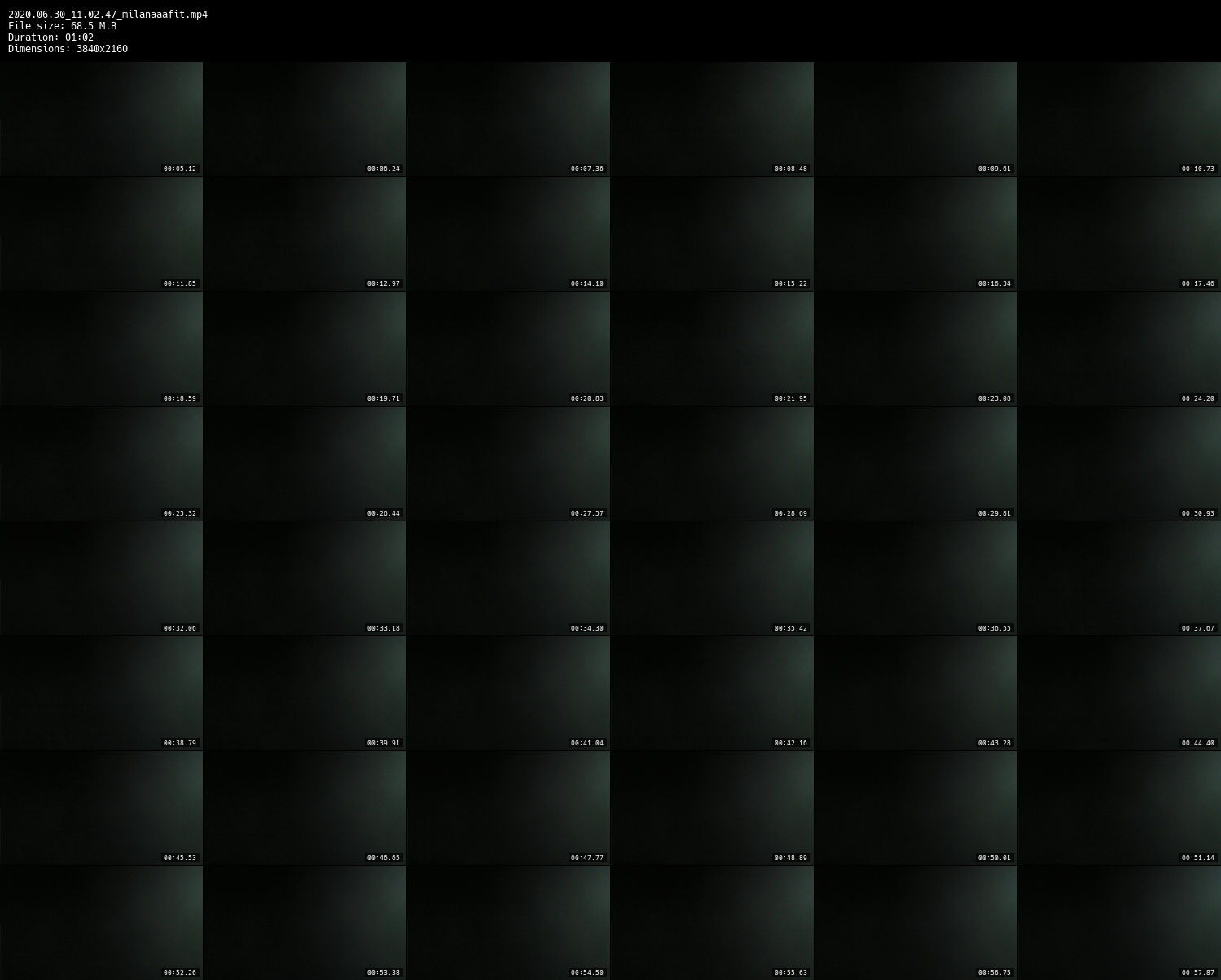Select the frame at 00:08.48
This screenshot has width=1221, height=980.
(x=712, y=119)
